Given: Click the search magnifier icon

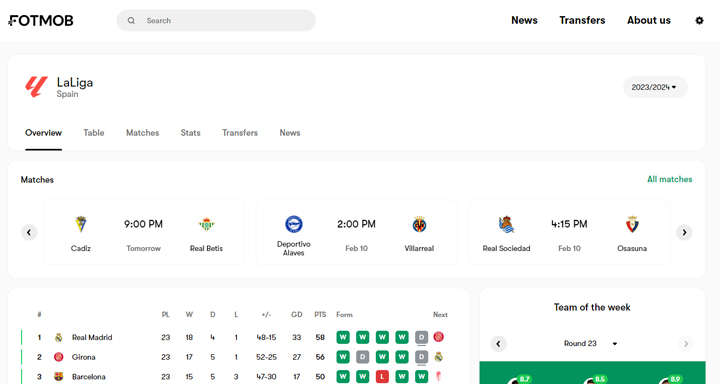Looking at the screenshot, I should click(131, 21).
